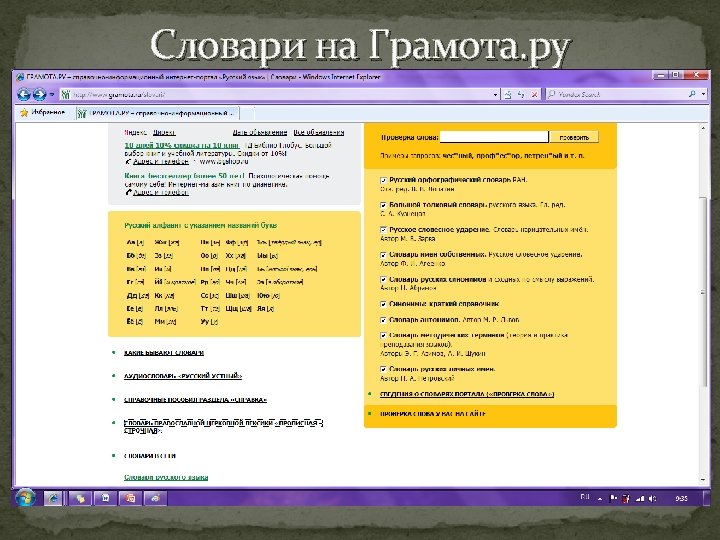
Task: Open the Проверка слова у вас на сайте link
Action: tap(433, 414)
